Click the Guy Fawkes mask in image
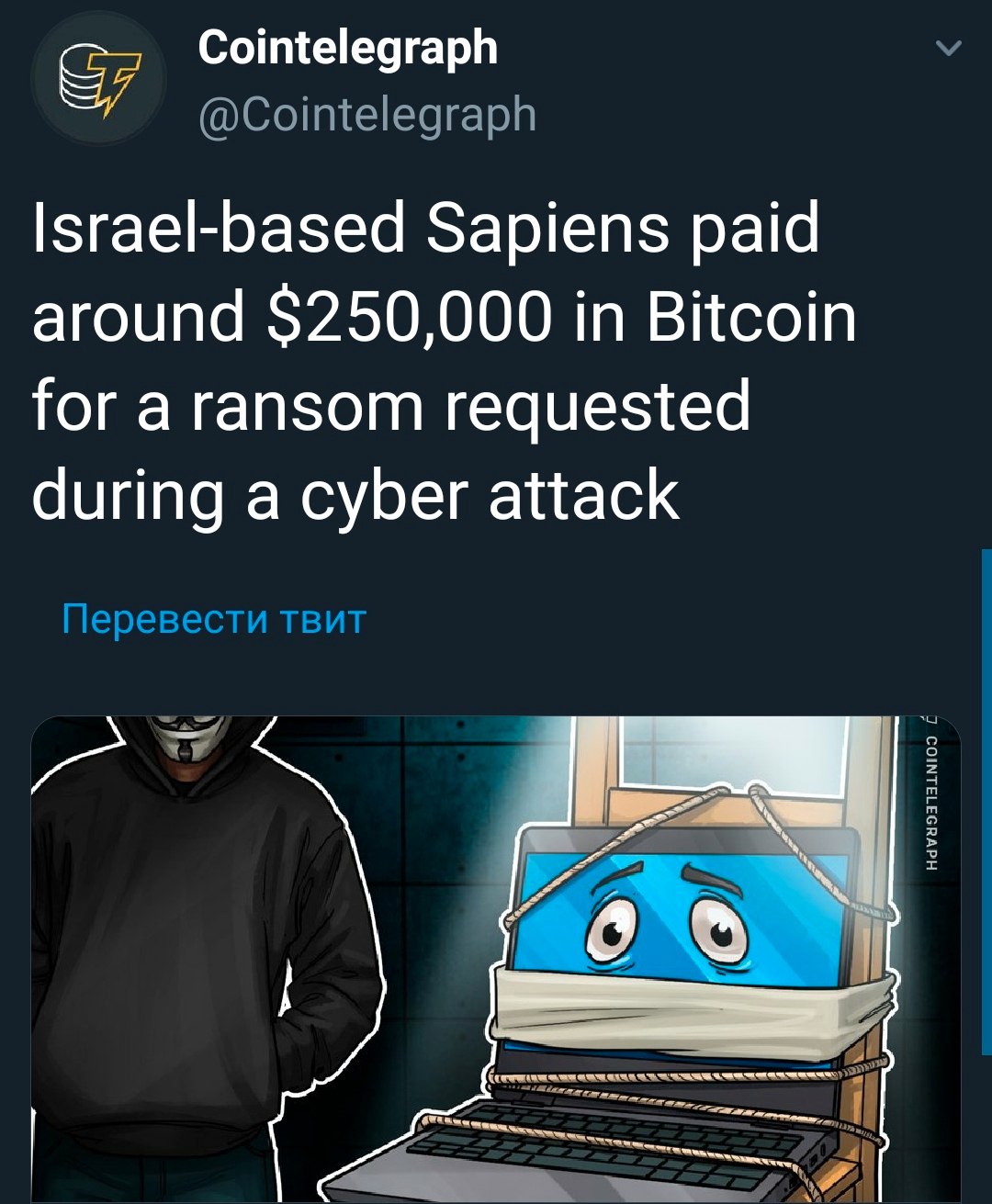This screenshot has height=1204, width=992. pyautogui.click(x=186, y=738)
